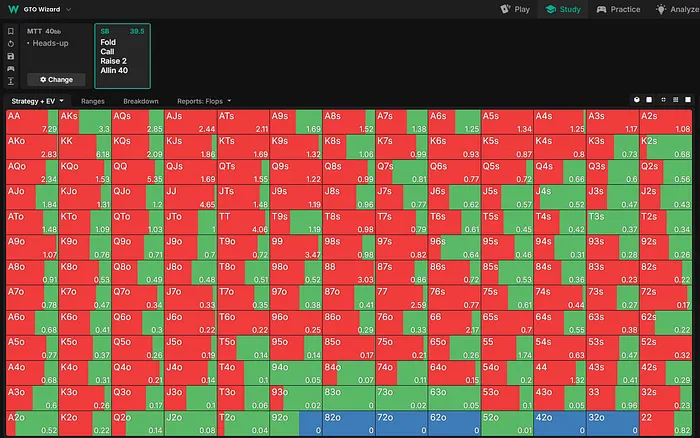
Task: Toggle the square view next to pie chart
Action: [x=650, y=101]
